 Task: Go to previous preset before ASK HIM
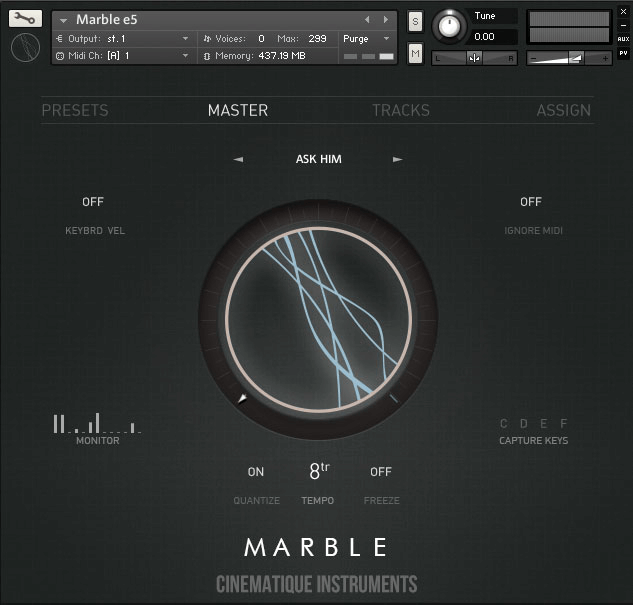(x=238, y=159)
